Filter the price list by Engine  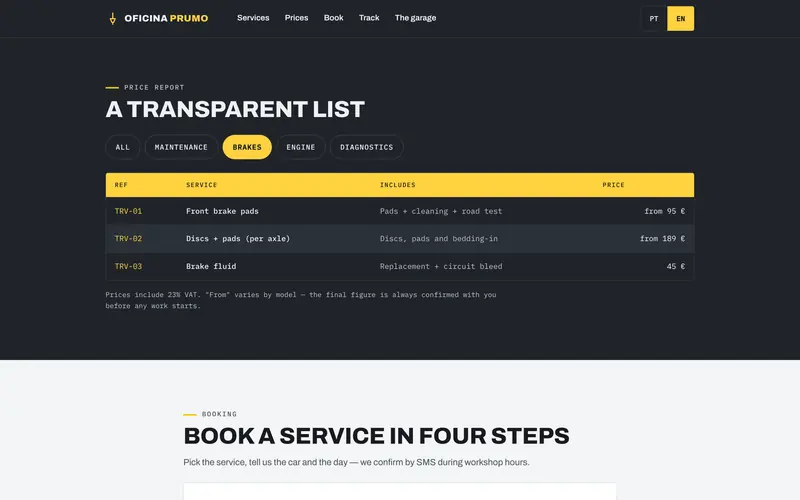click(x=301, y=147)
